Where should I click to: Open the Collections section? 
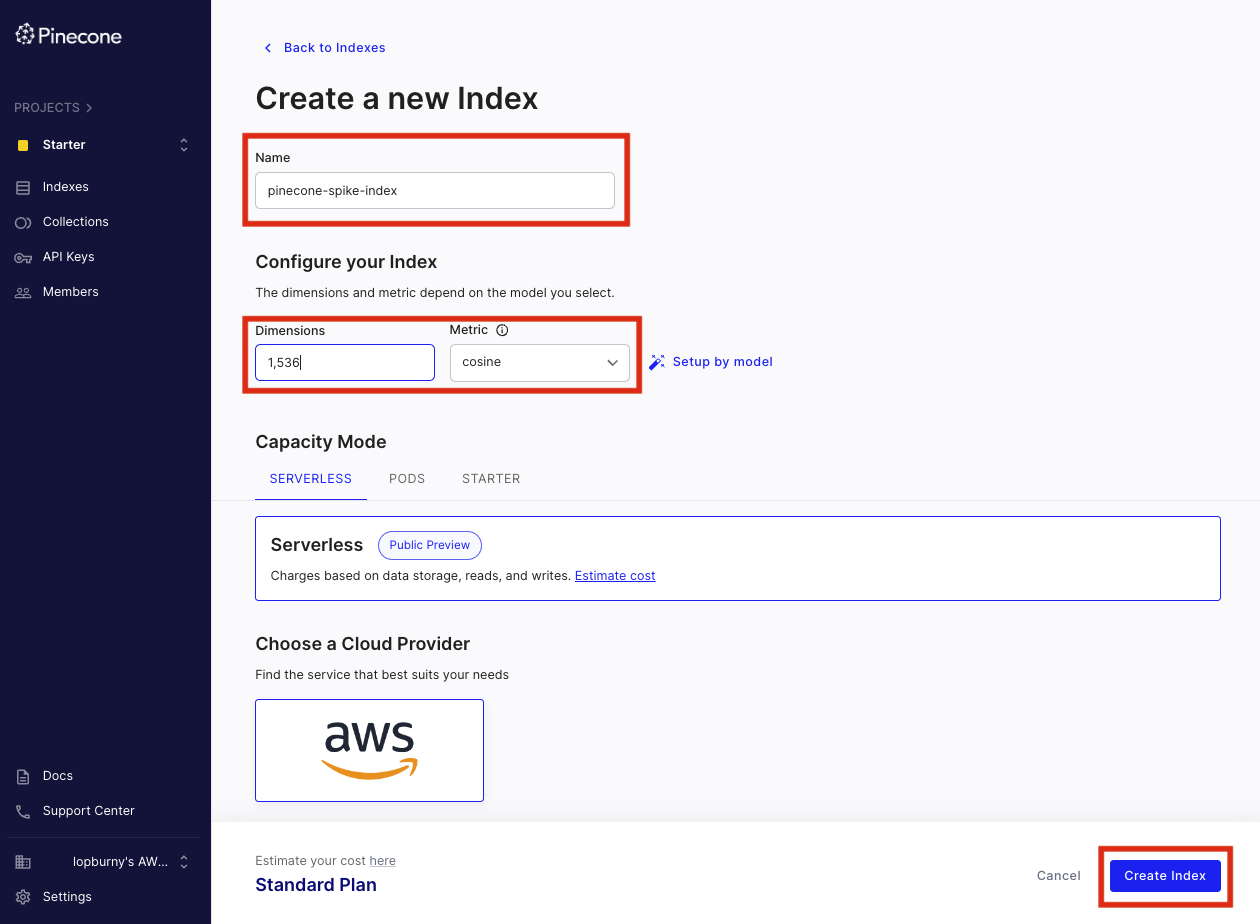pyautogui.click(x=75, y=221)
